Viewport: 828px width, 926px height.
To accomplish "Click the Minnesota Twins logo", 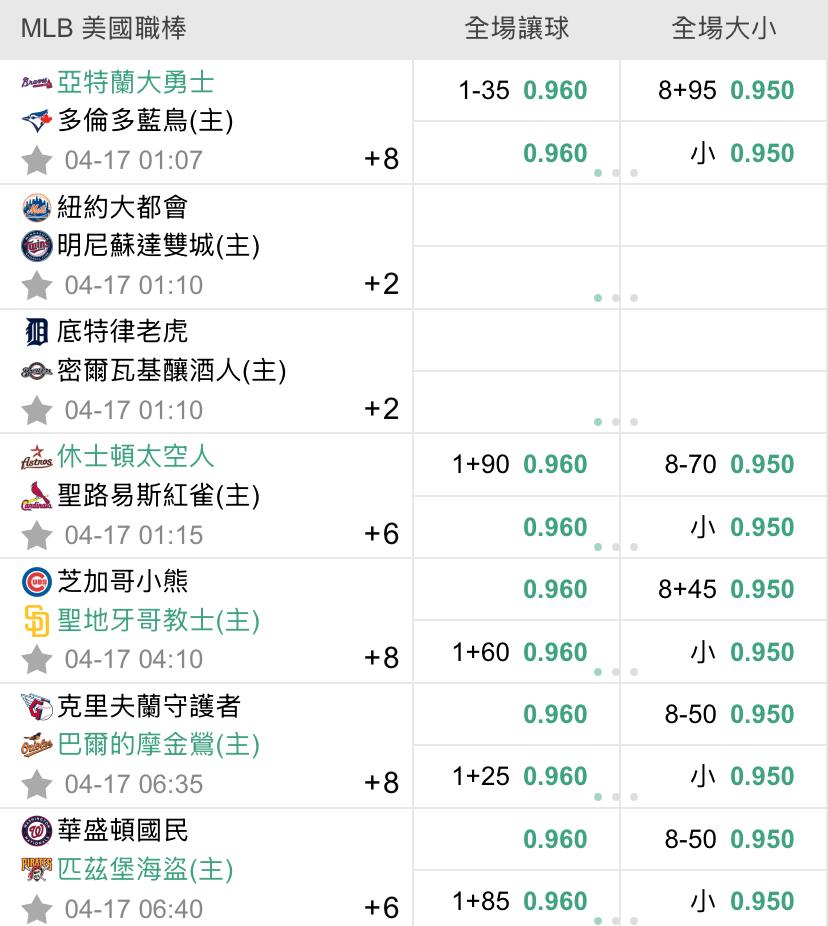I will point(37,246).
